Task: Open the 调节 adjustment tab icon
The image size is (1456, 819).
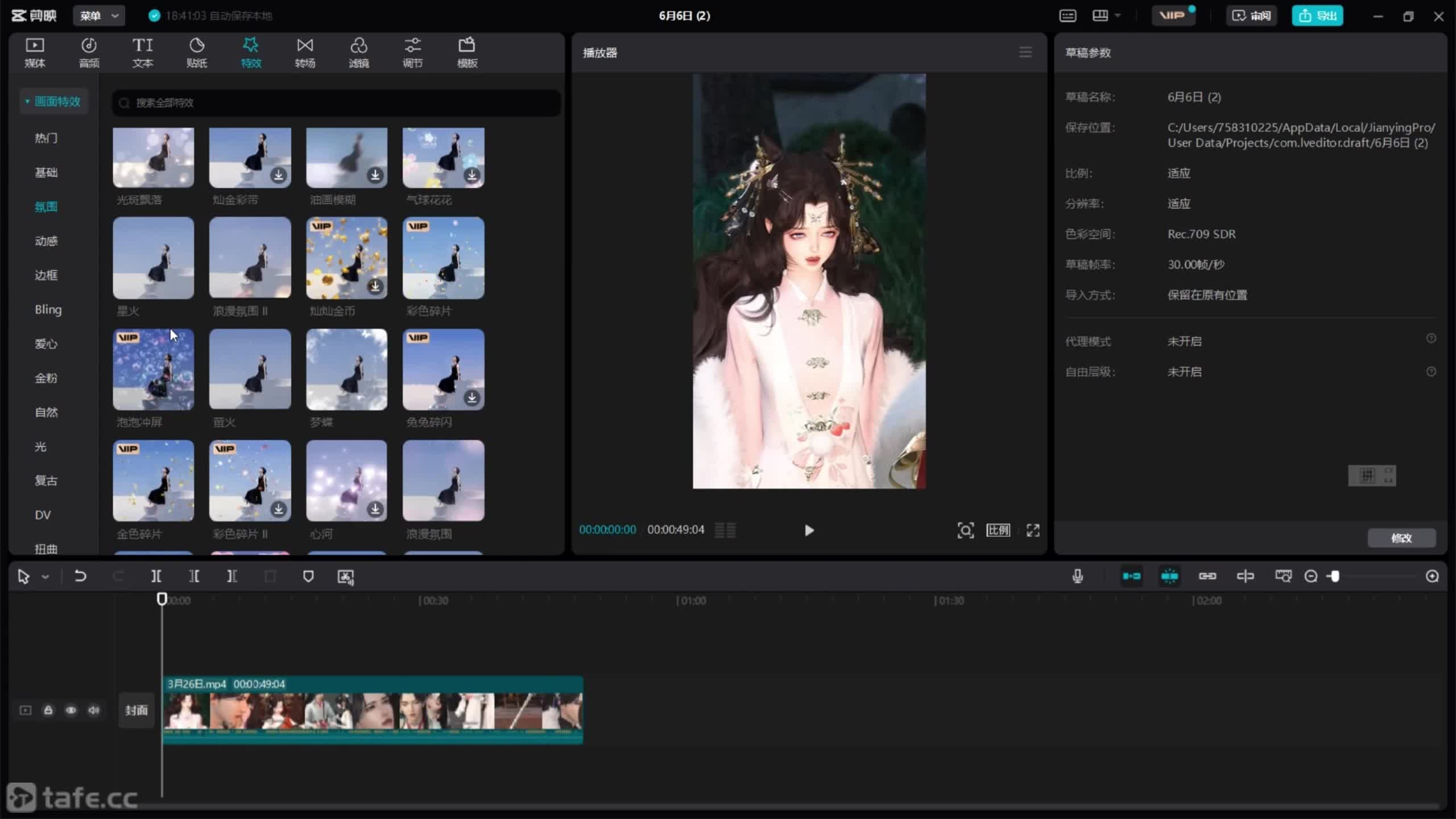Action: tap(413, 45)
